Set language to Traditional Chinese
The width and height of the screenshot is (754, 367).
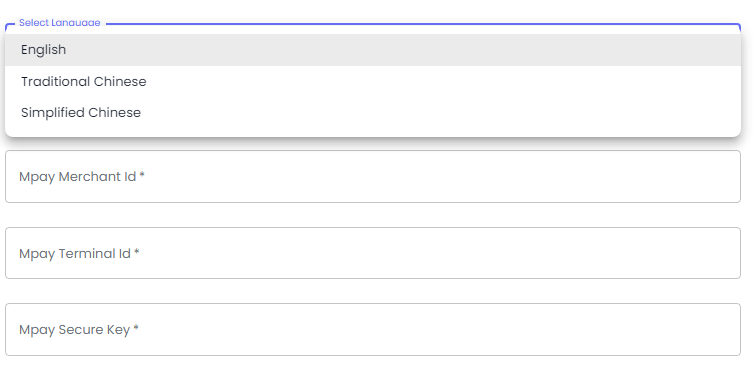tap(373, 81)
